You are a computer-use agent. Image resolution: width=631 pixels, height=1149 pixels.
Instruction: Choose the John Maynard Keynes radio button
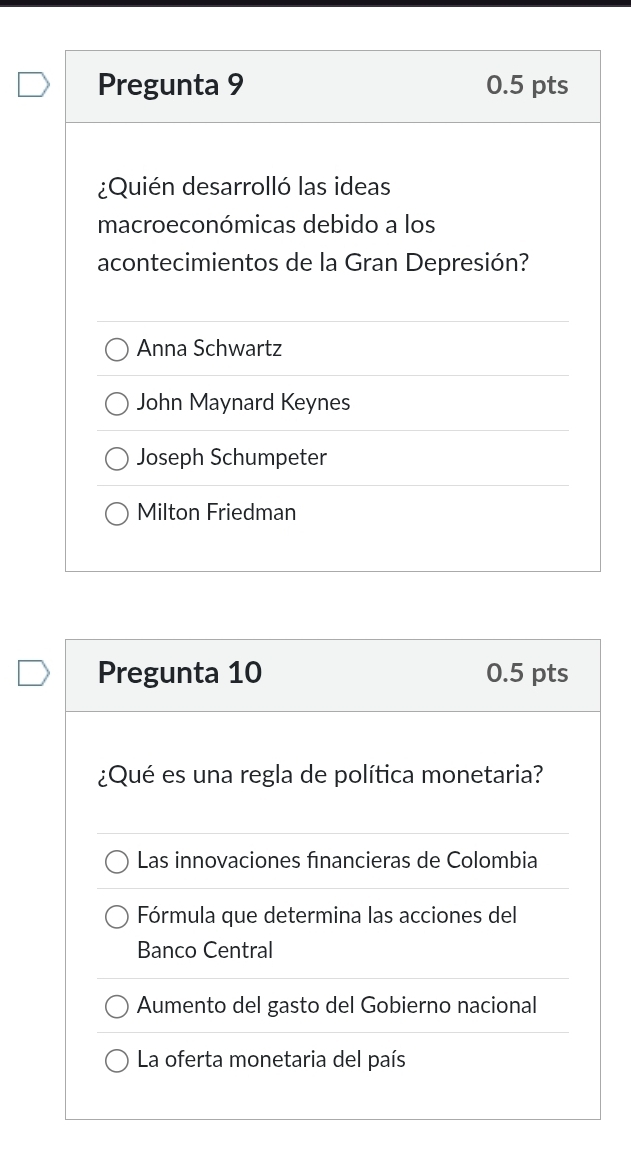tap(118, 403)
